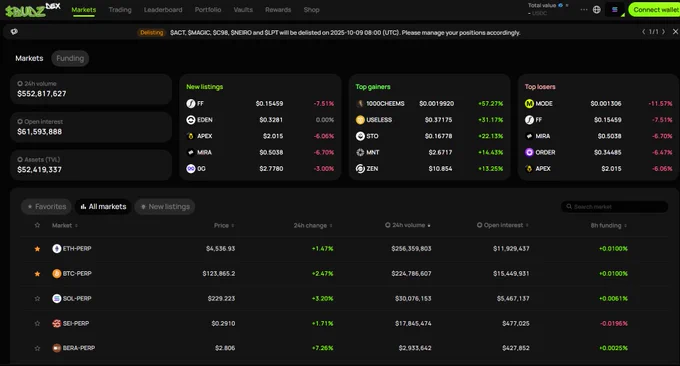Viewport: 680px width, 366px height.
Task: Open the Rewards nav tab
Action: [x=278, y=10]
